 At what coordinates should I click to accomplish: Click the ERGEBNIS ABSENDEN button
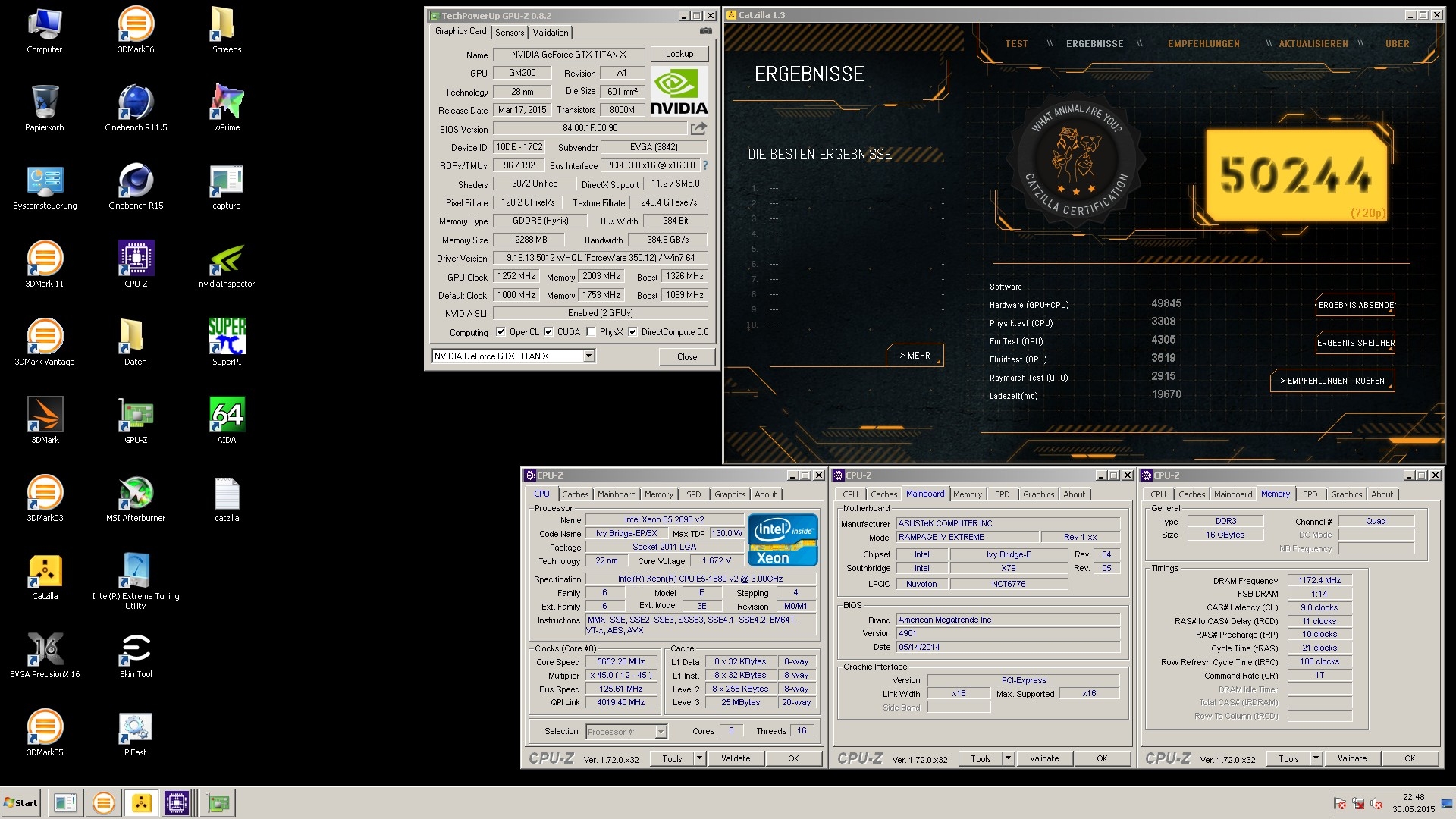pos(1355,305)
